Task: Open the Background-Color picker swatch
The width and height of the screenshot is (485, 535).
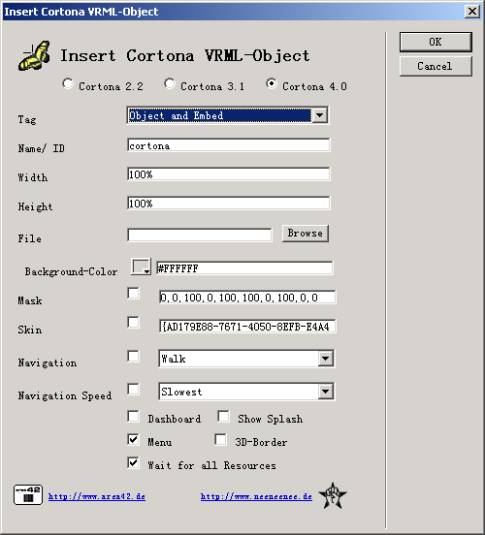Action: (x=141, y=266)
